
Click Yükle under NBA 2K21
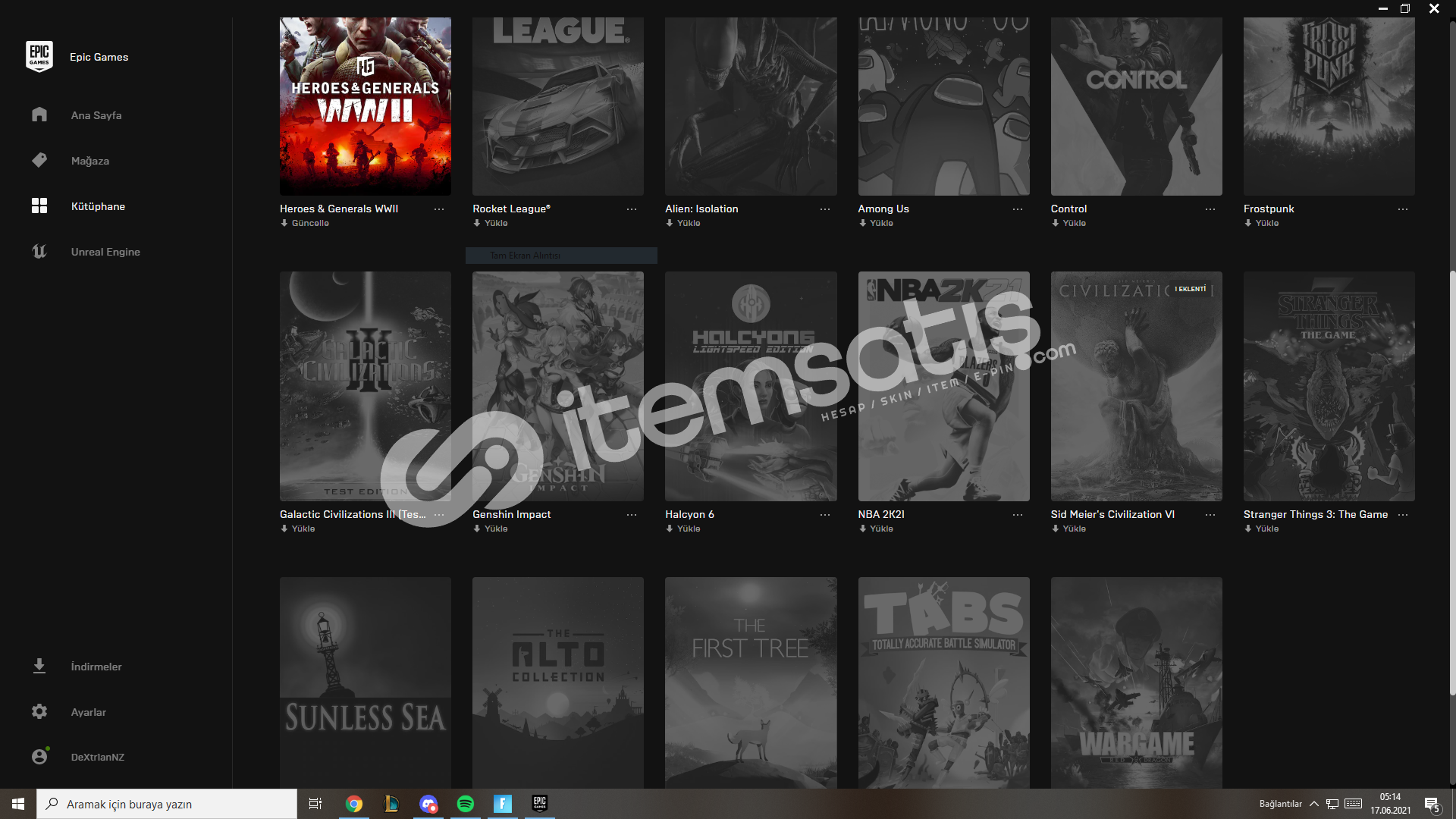point(876,529)
